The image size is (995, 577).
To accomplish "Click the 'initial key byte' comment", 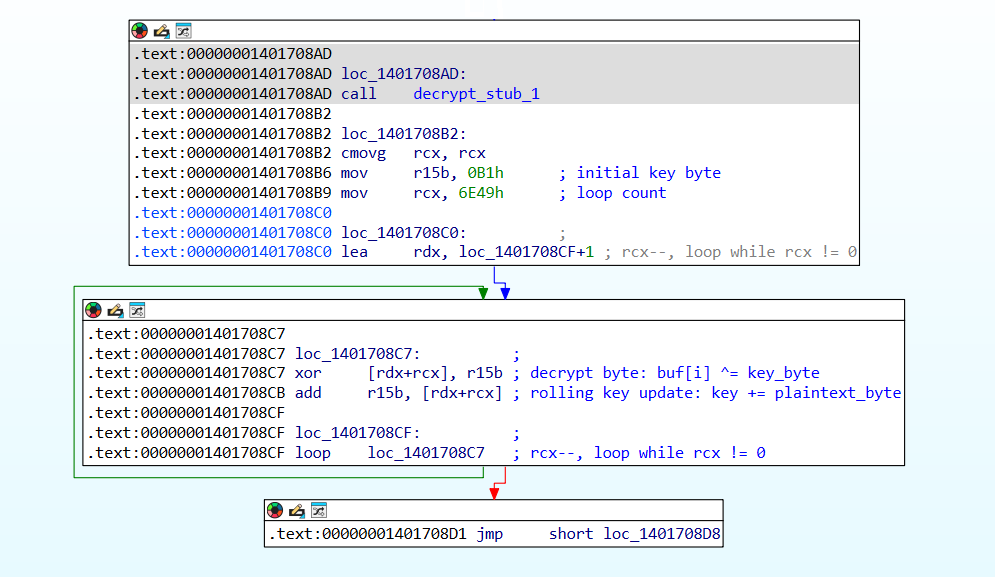I will pos(640,173).
